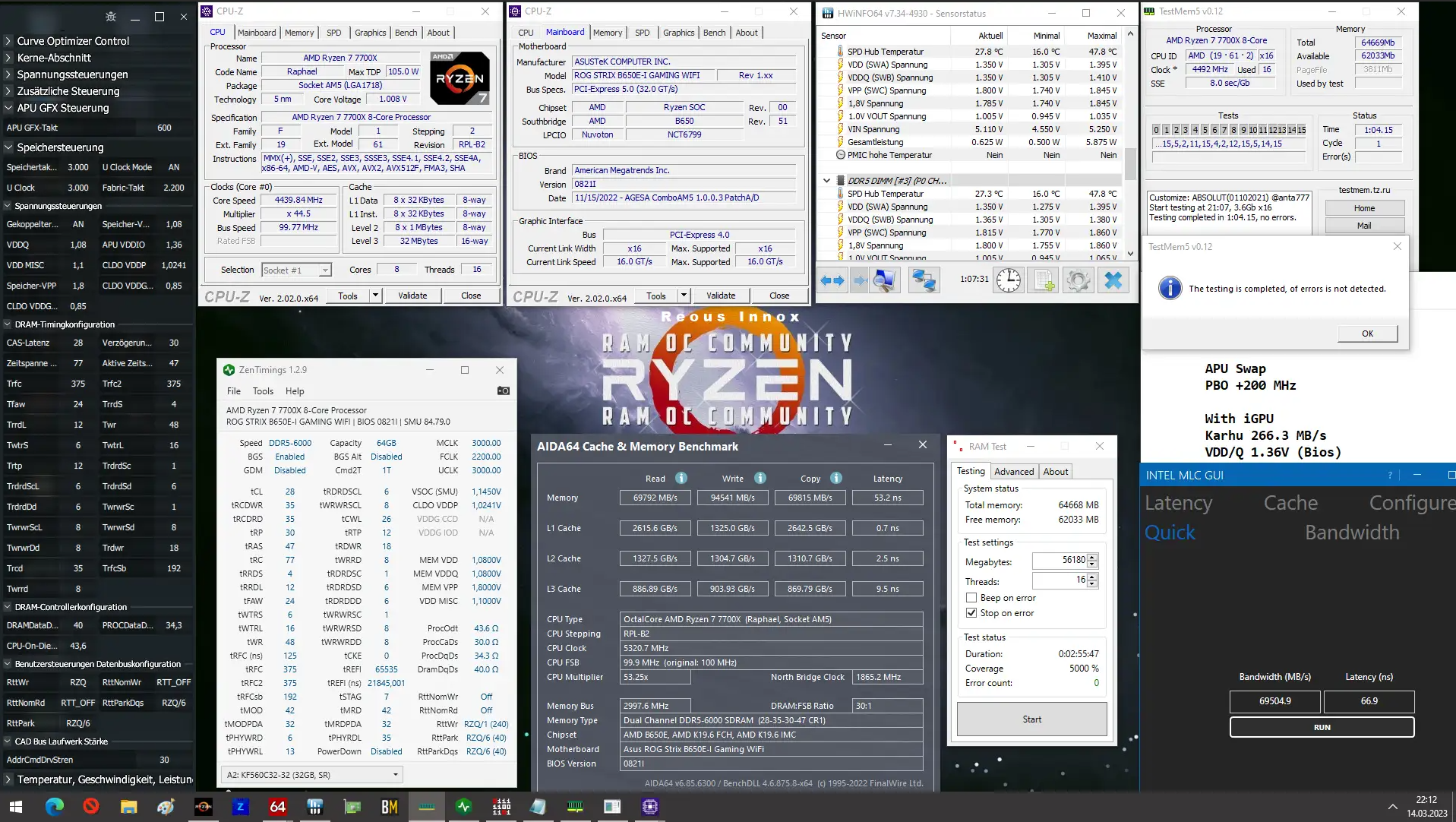Click the Start button in RAM Test

[x=1031, y=719]
